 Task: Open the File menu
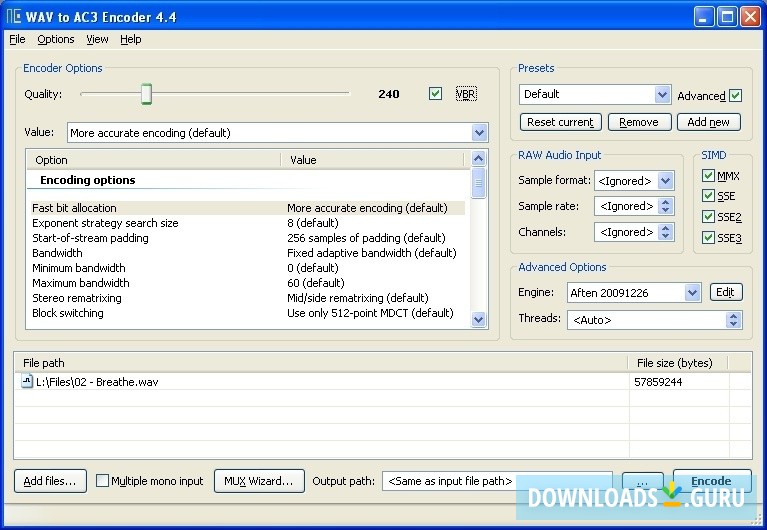[x=17, y=39]
